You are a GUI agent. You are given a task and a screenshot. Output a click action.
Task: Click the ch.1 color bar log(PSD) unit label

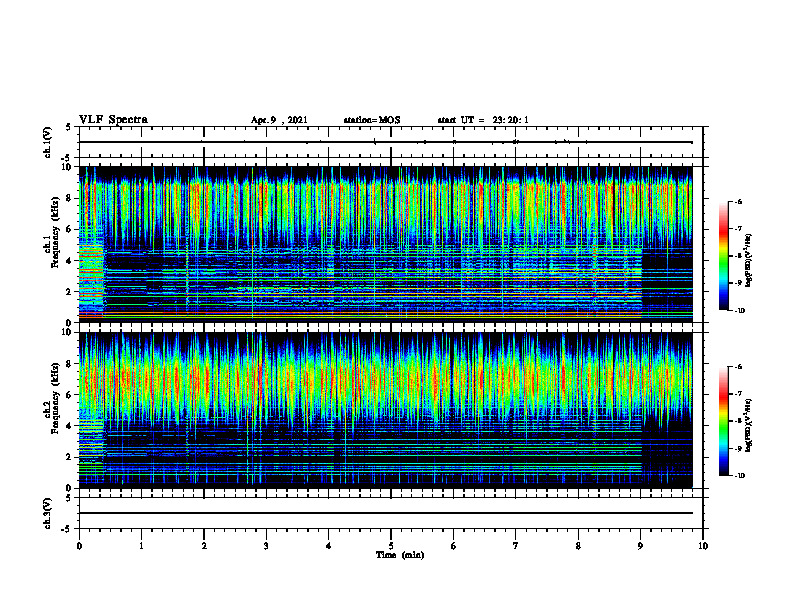point(748,260)
